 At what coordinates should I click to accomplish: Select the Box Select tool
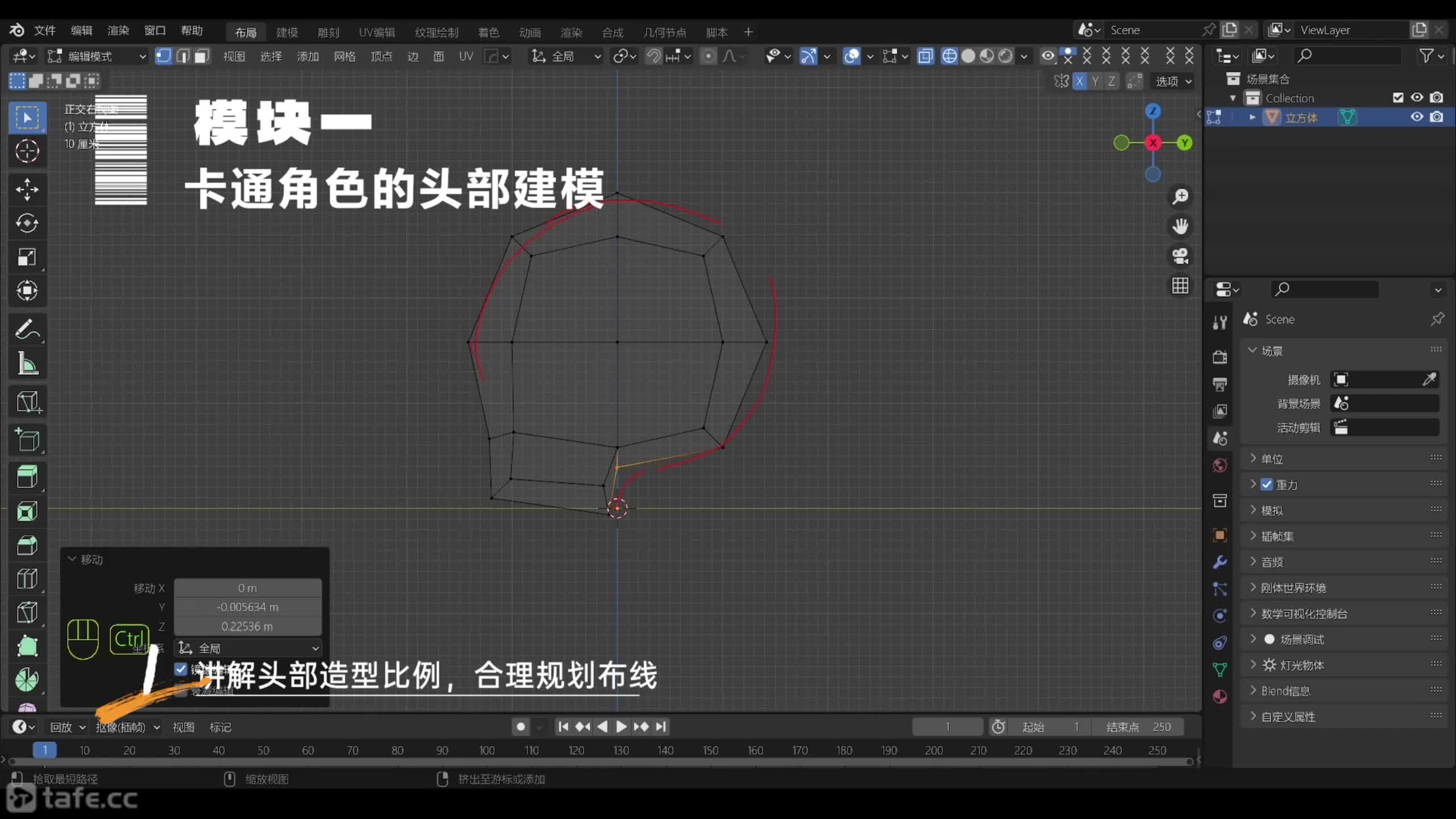(x=27, y=118)
